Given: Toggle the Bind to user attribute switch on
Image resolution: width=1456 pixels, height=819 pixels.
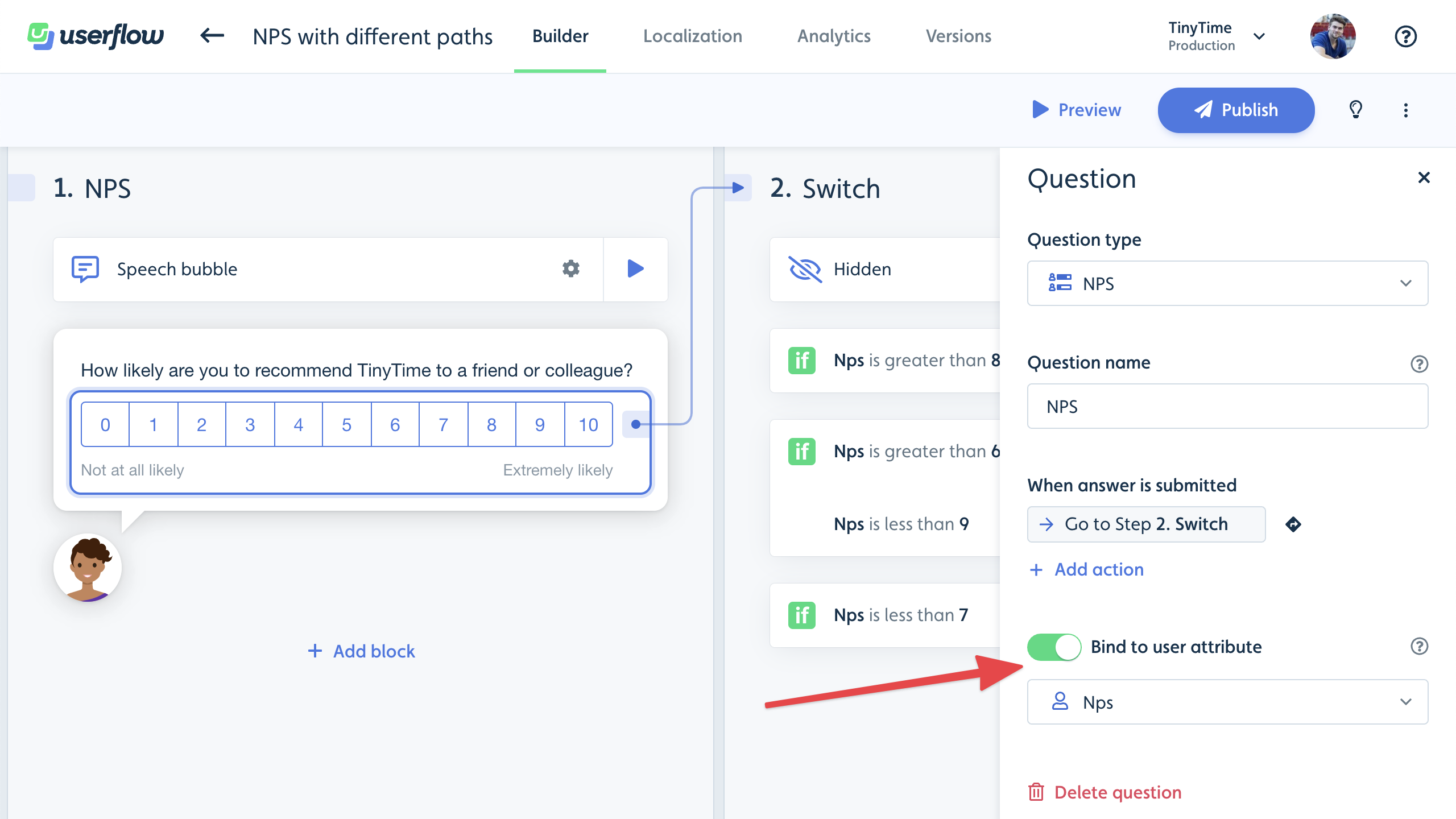Looking at the screenshot, I should click(x=1053, y=646).
